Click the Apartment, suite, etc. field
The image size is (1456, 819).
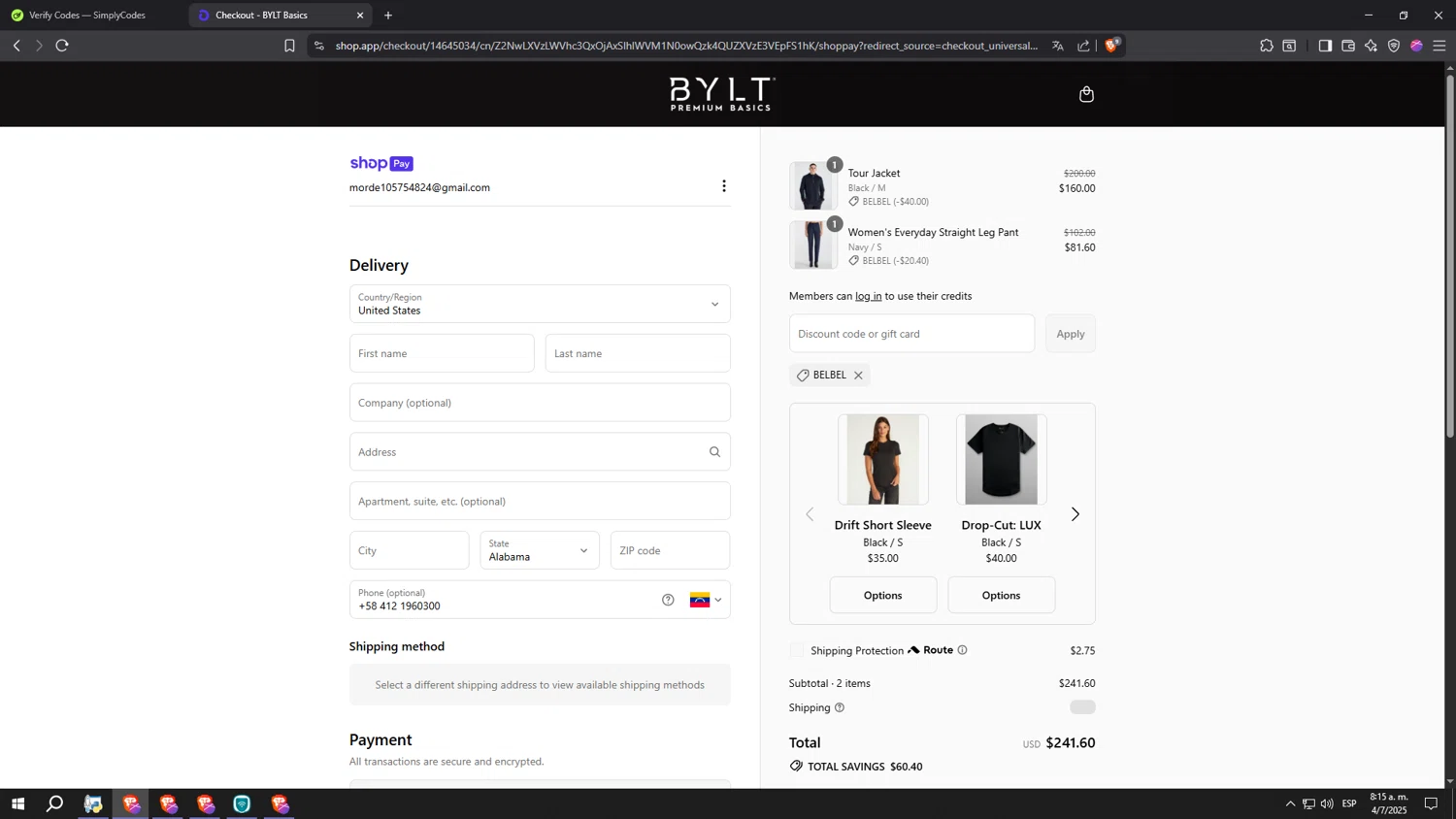tap(540, 502)
